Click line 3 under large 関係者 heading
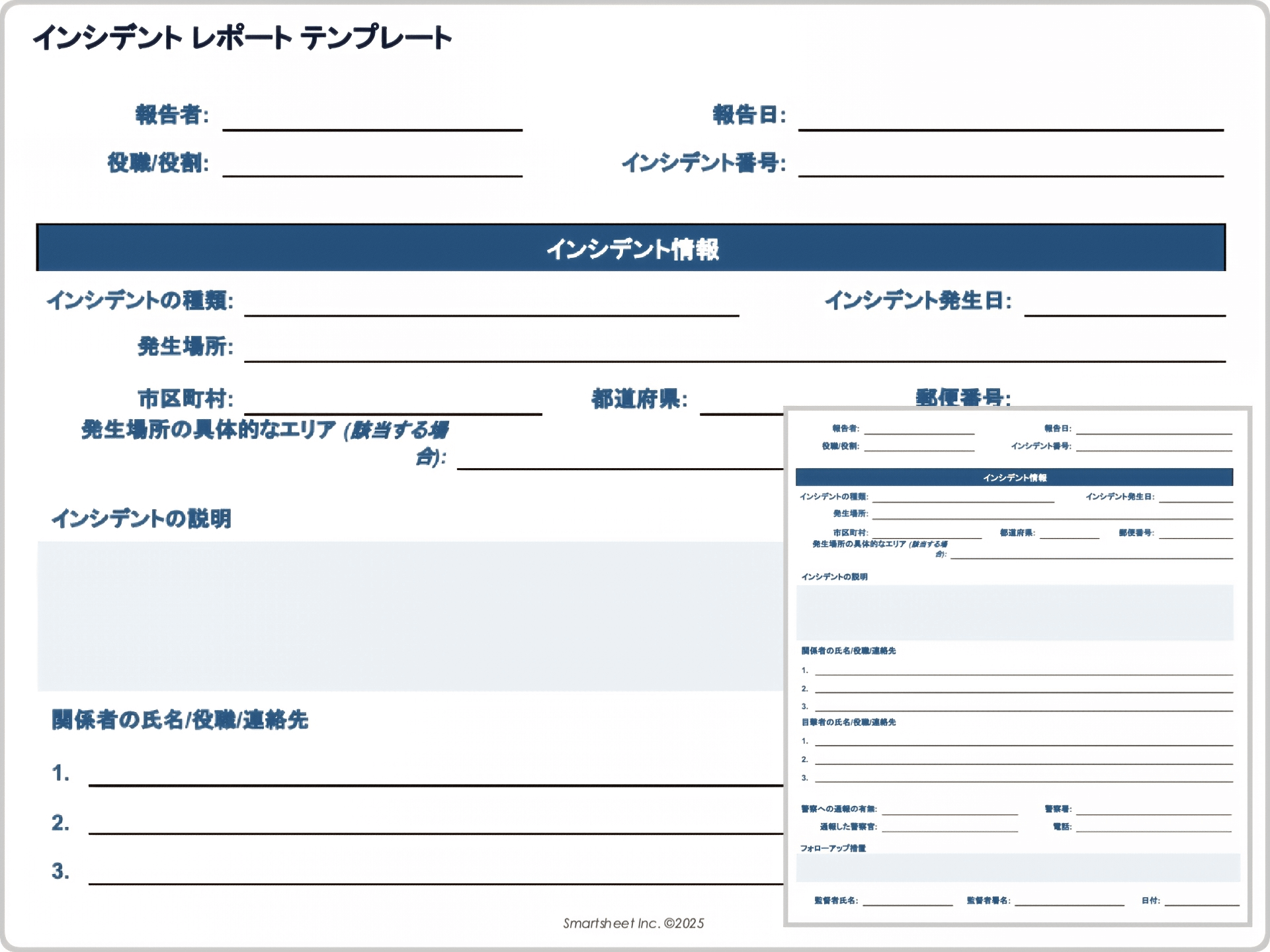Viewport: 1270px width, 952px height. tap(436, 883)
